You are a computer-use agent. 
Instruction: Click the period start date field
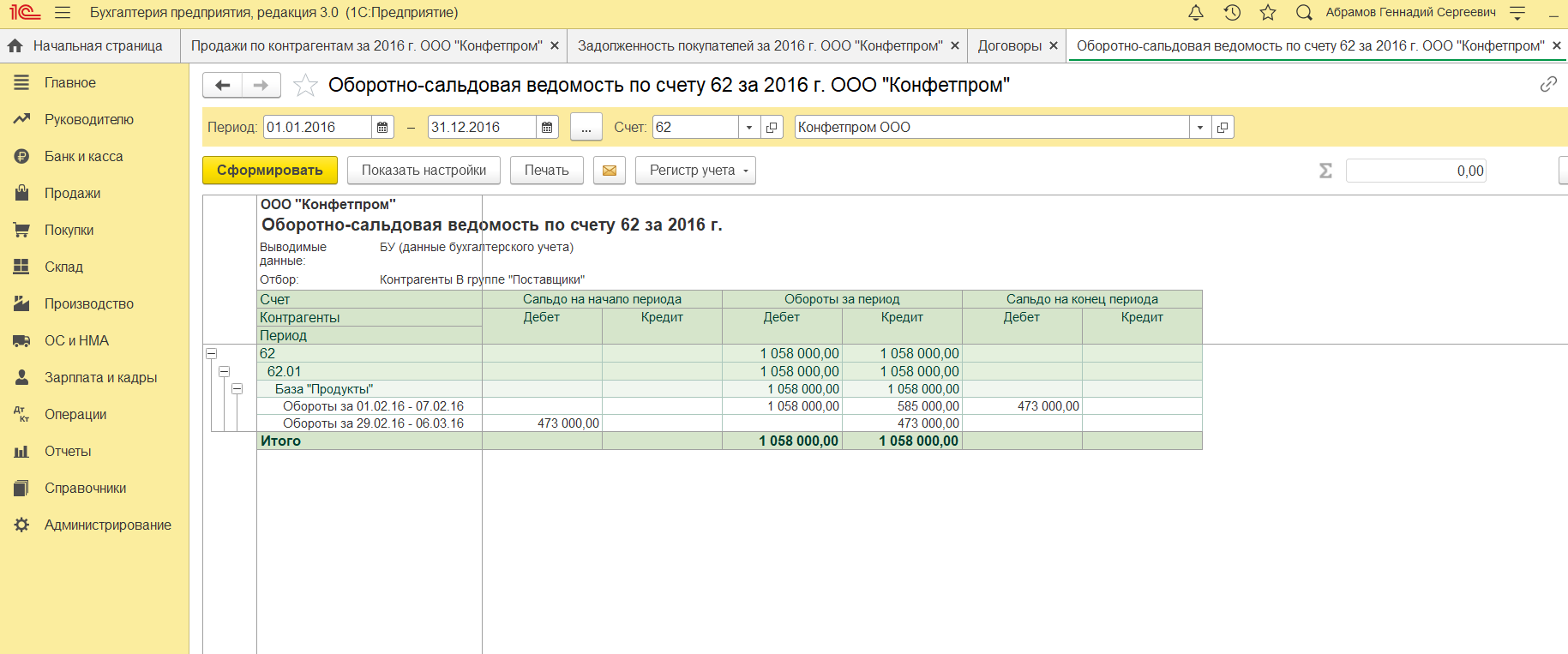[316, 128]
